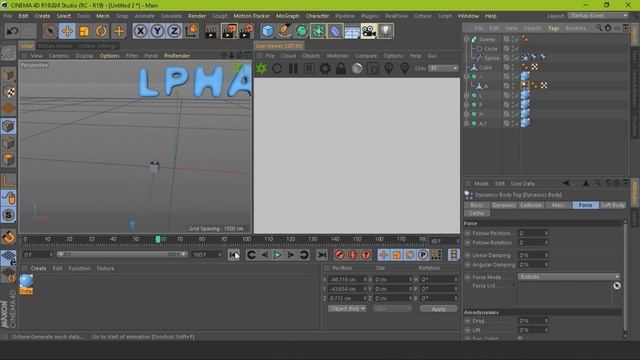Restart render in Live Viewer
This screenshot has height=360, width=640.
[277, 68]
